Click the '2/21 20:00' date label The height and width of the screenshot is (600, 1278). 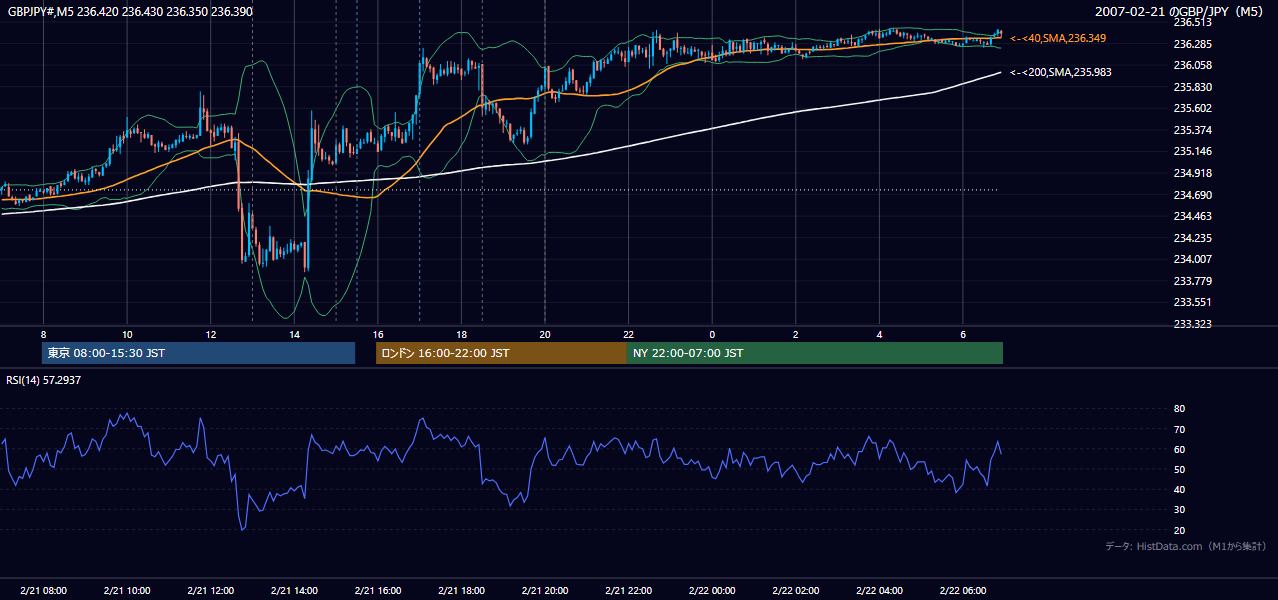click(x=544, y=591)
